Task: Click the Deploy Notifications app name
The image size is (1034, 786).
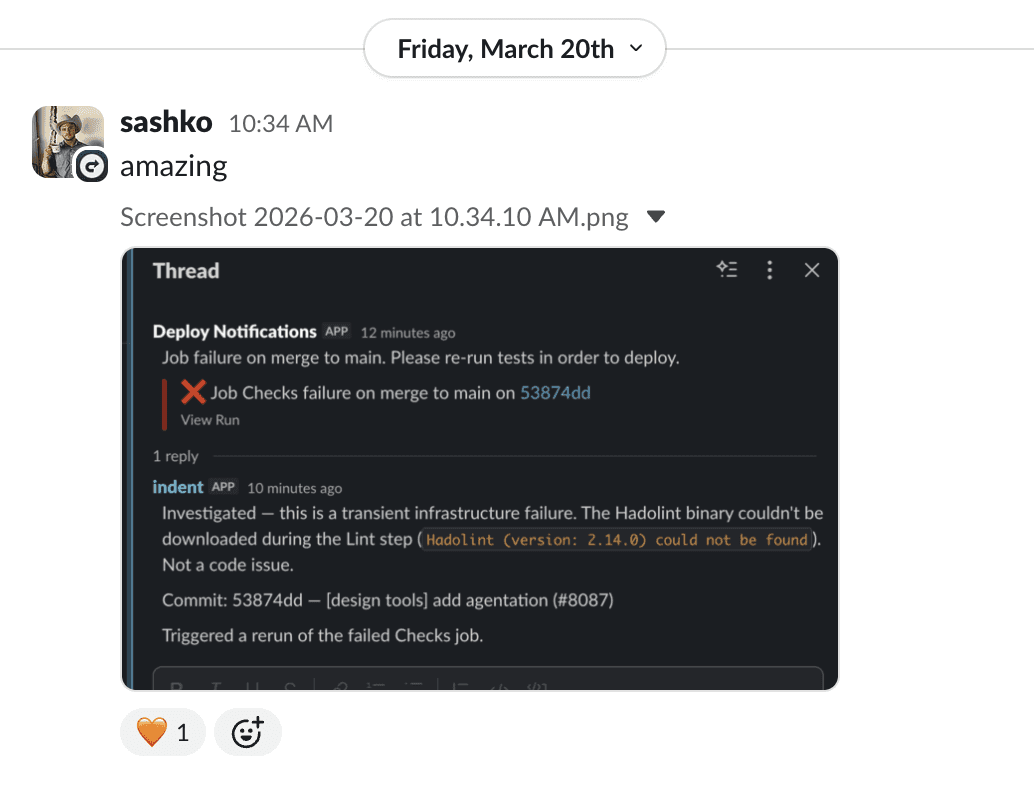Action: [x=235, y=332]
